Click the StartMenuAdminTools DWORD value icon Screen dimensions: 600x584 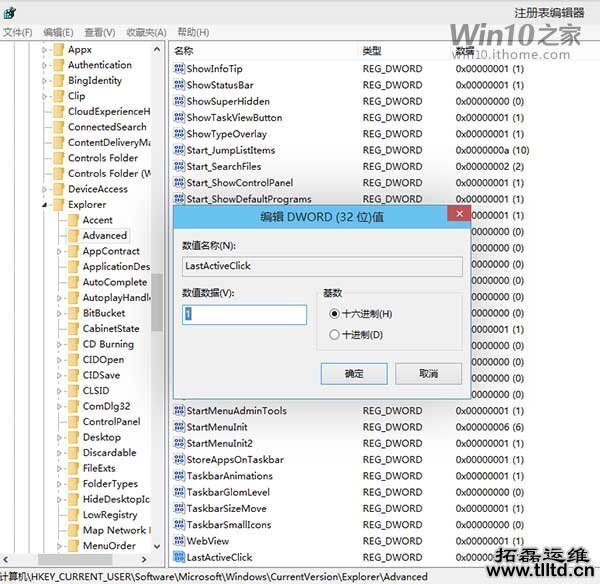click(x=179, y=411)
